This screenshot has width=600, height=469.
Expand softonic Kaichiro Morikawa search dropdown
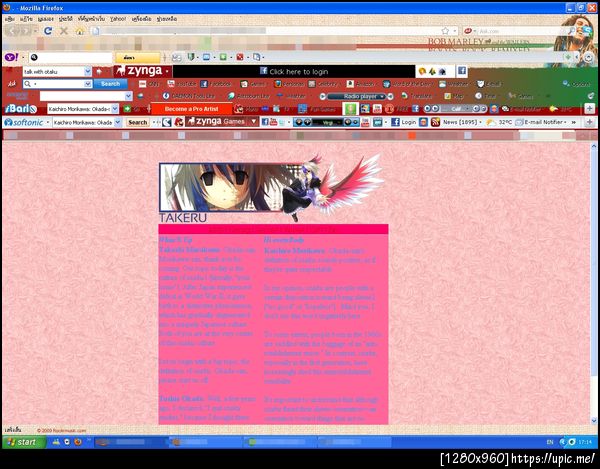click(x=118, y=122)
